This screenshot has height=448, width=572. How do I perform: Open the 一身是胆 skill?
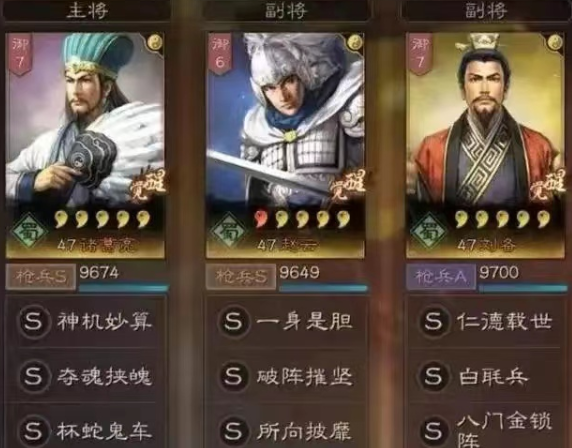pyautogui.click(x=286, y=322)
